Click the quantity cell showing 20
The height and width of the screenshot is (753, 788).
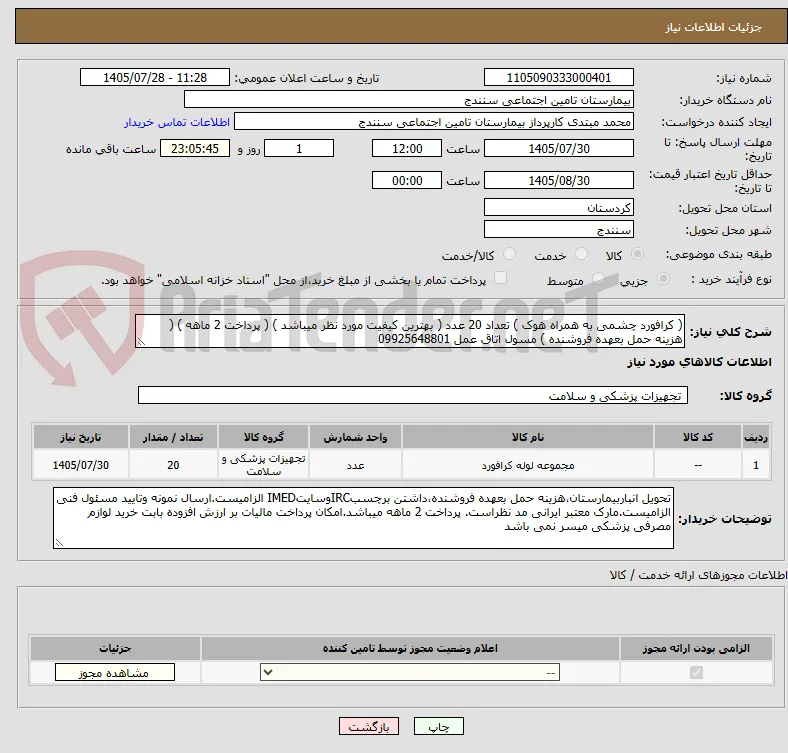point(173,465)
